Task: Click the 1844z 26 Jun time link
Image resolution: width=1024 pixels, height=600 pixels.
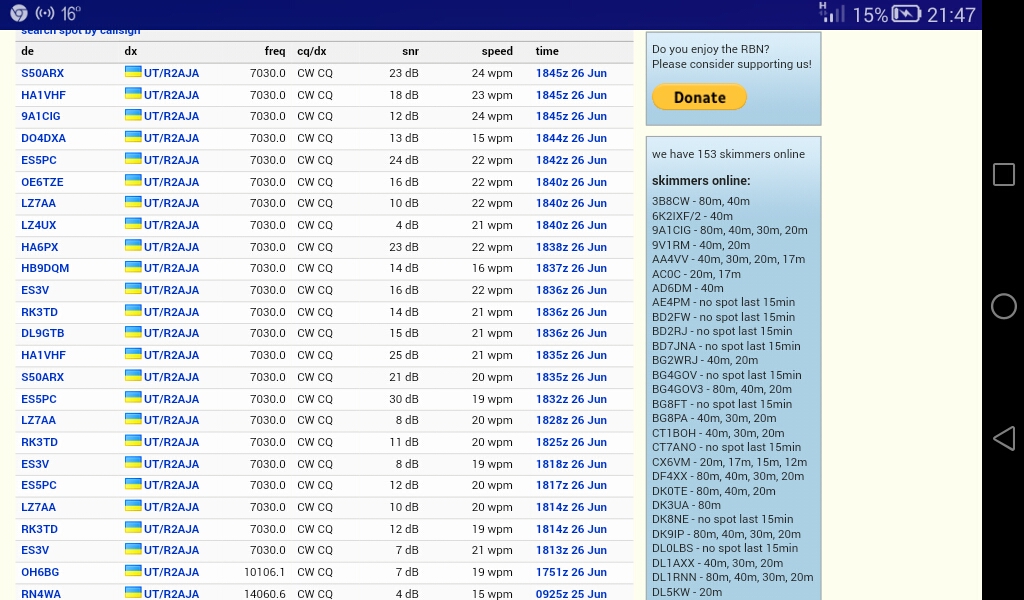Action: click(571, 138)
